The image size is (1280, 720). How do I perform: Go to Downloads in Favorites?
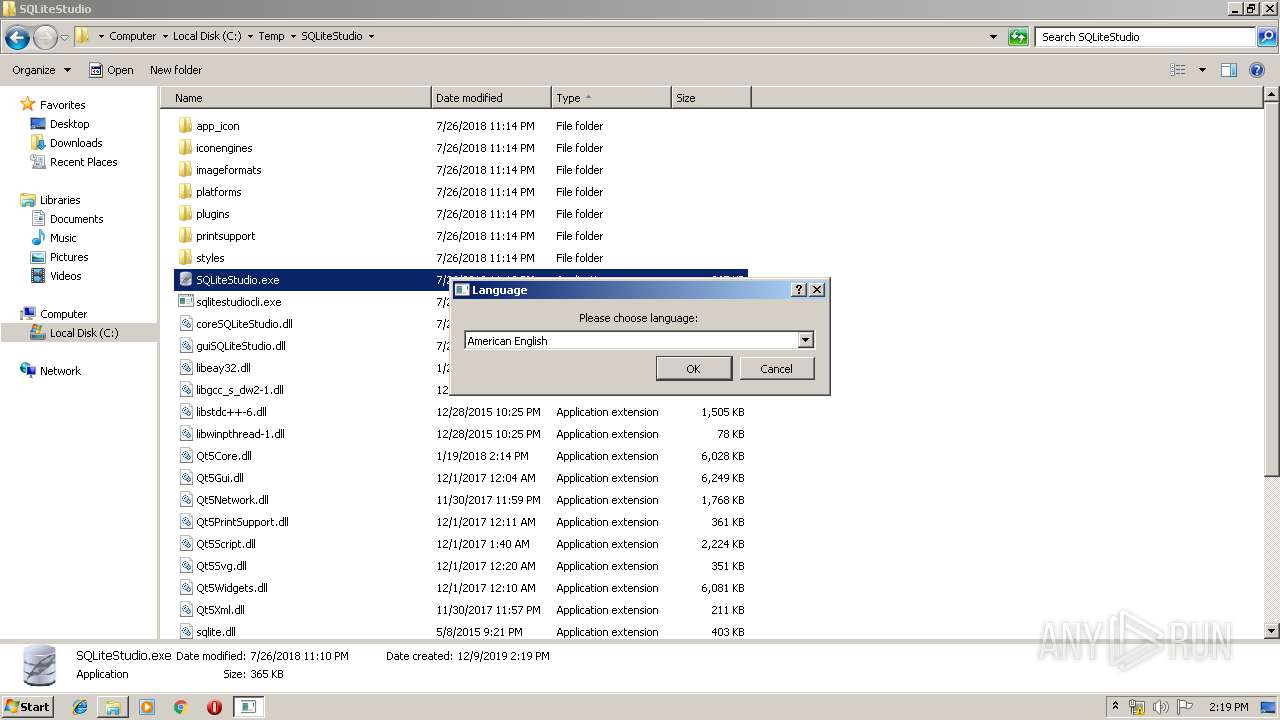click(x=76, y=143)
